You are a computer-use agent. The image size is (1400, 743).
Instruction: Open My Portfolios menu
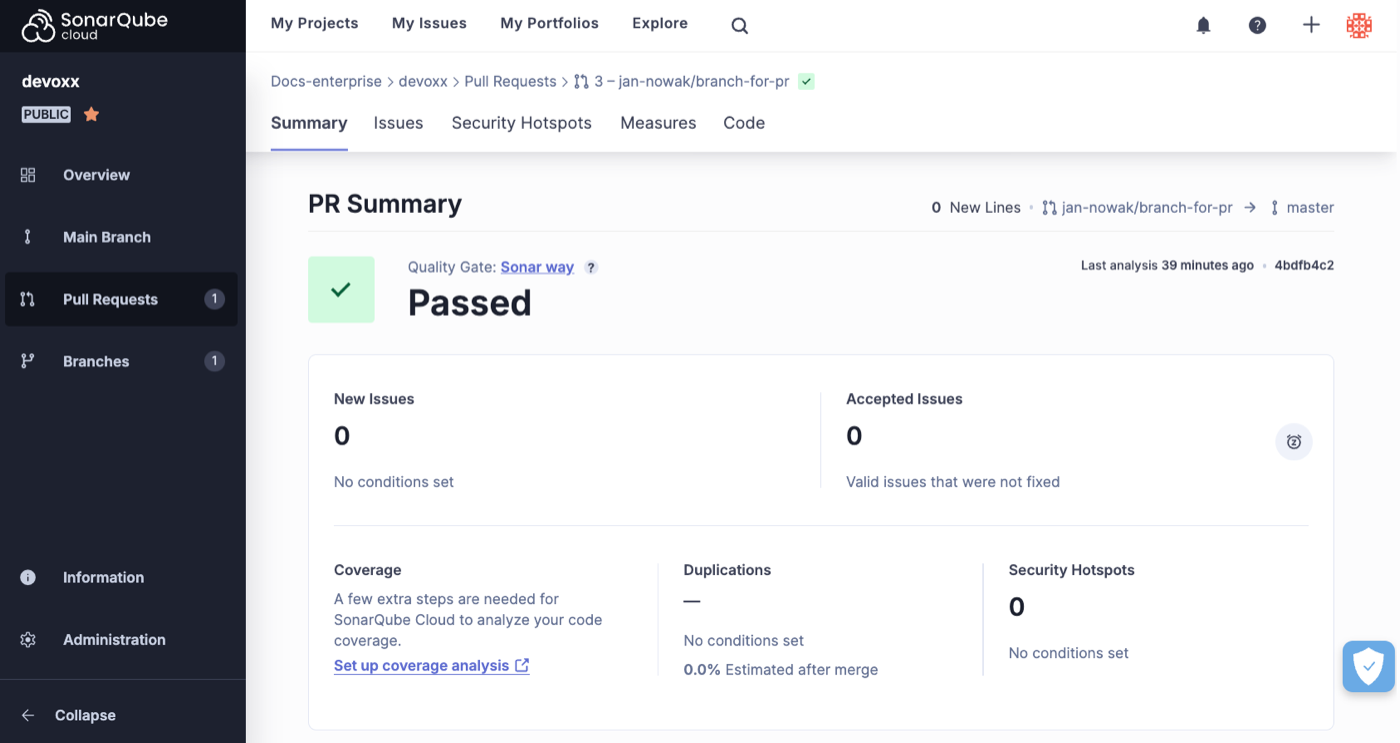click(x=549, y=23)
